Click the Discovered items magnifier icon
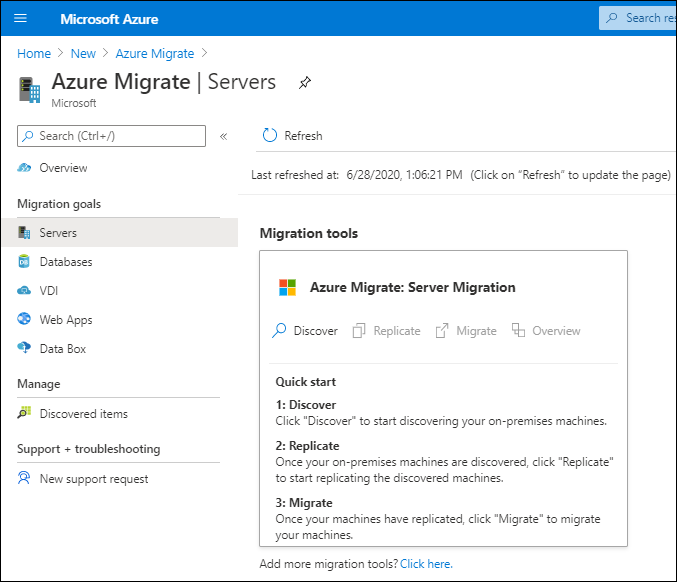This screenshot has height=582, width=677. (24, 413)
